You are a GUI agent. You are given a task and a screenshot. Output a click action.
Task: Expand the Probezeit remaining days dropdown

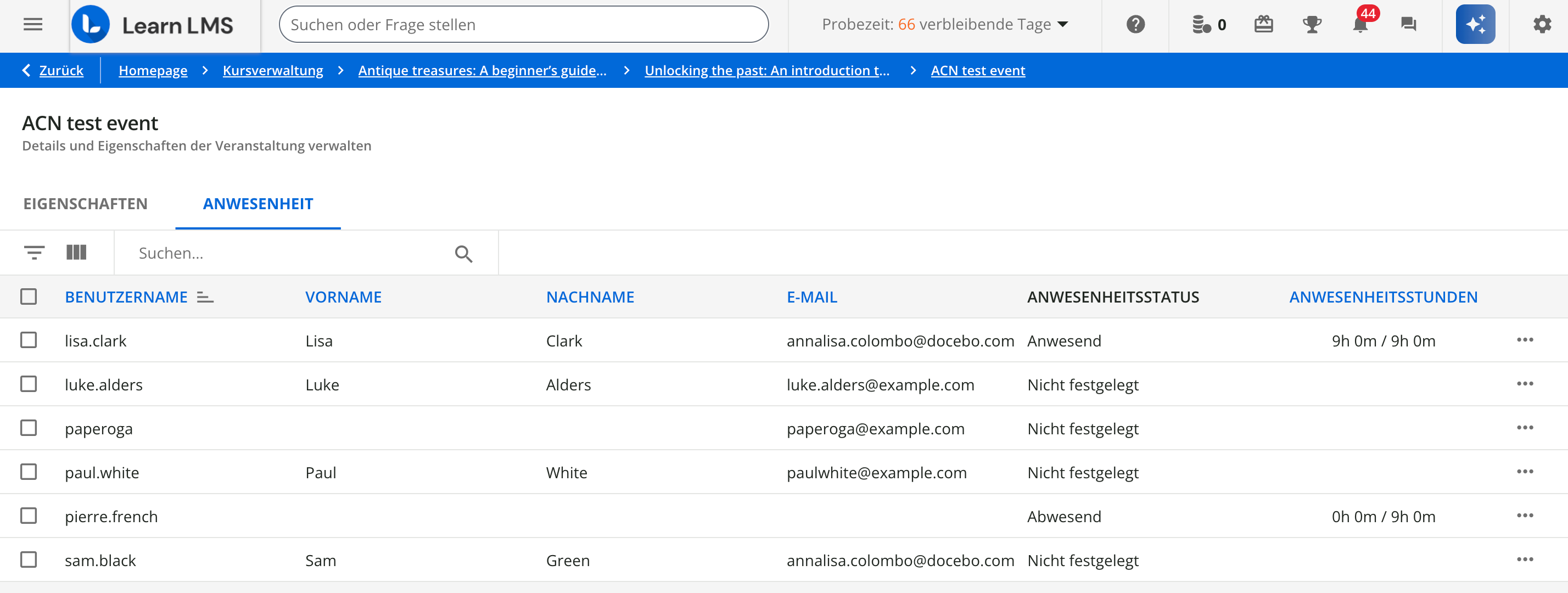pos(1063,24)
